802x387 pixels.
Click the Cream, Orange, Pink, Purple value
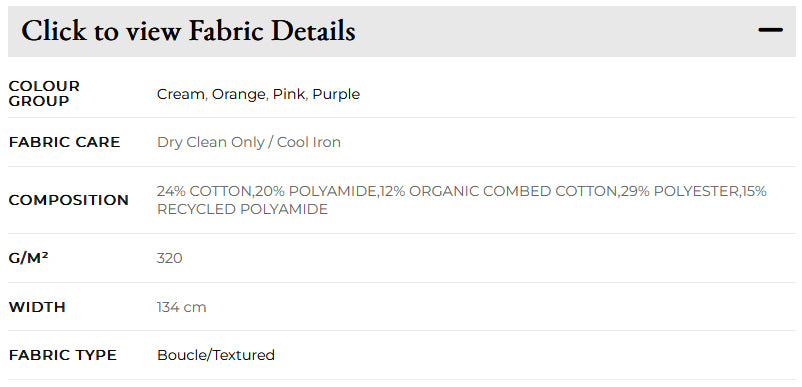(258, 95)
